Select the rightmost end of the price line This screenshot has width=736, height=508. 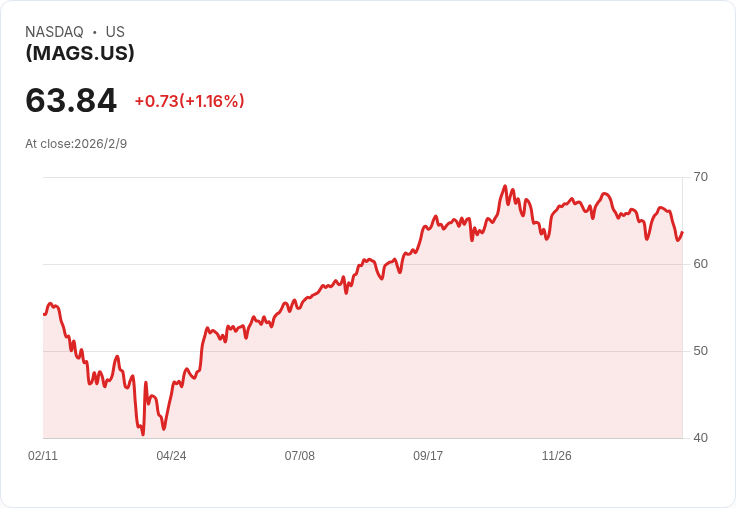(x=682, y=232)
